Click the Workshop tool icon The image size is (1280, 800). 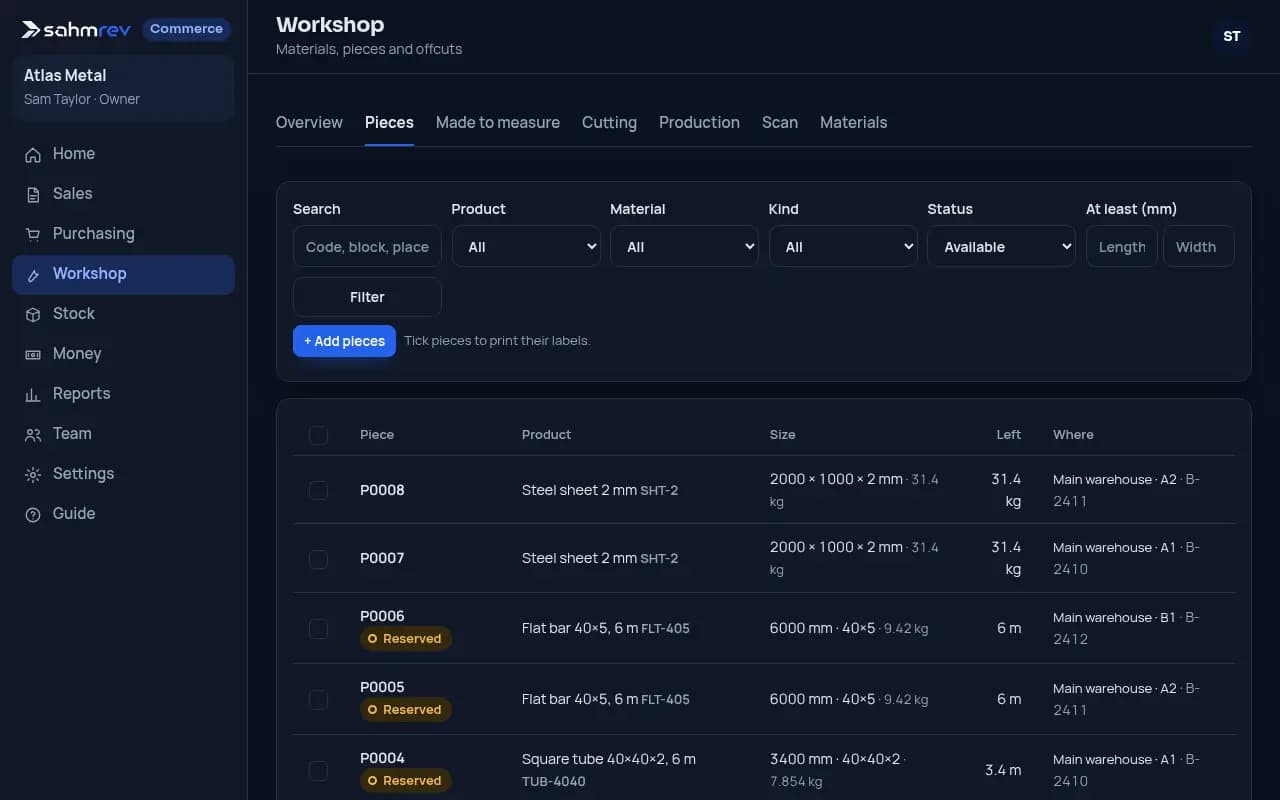33,274
